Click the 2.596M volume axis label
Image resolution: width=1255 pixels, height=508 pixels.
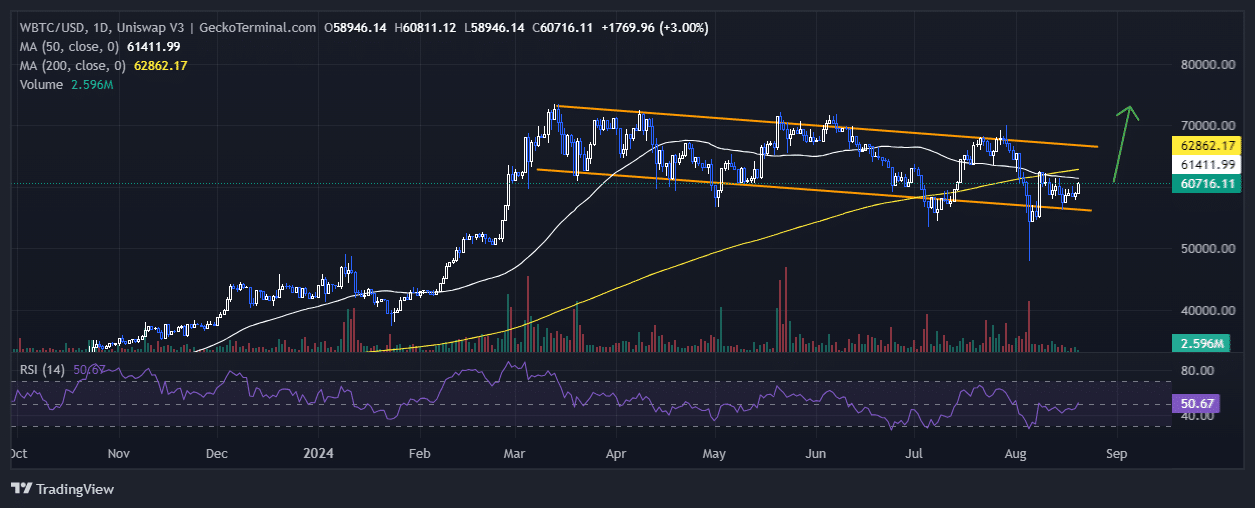(x=1200, y=343)
